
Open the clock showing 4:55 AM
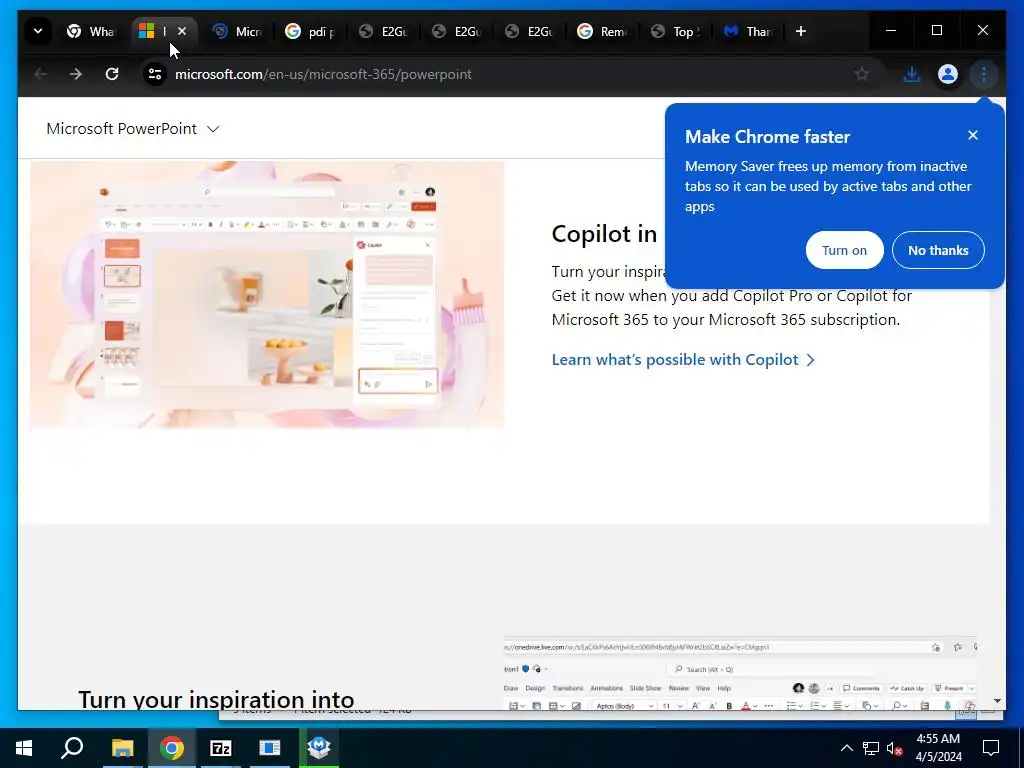(938, 748)
